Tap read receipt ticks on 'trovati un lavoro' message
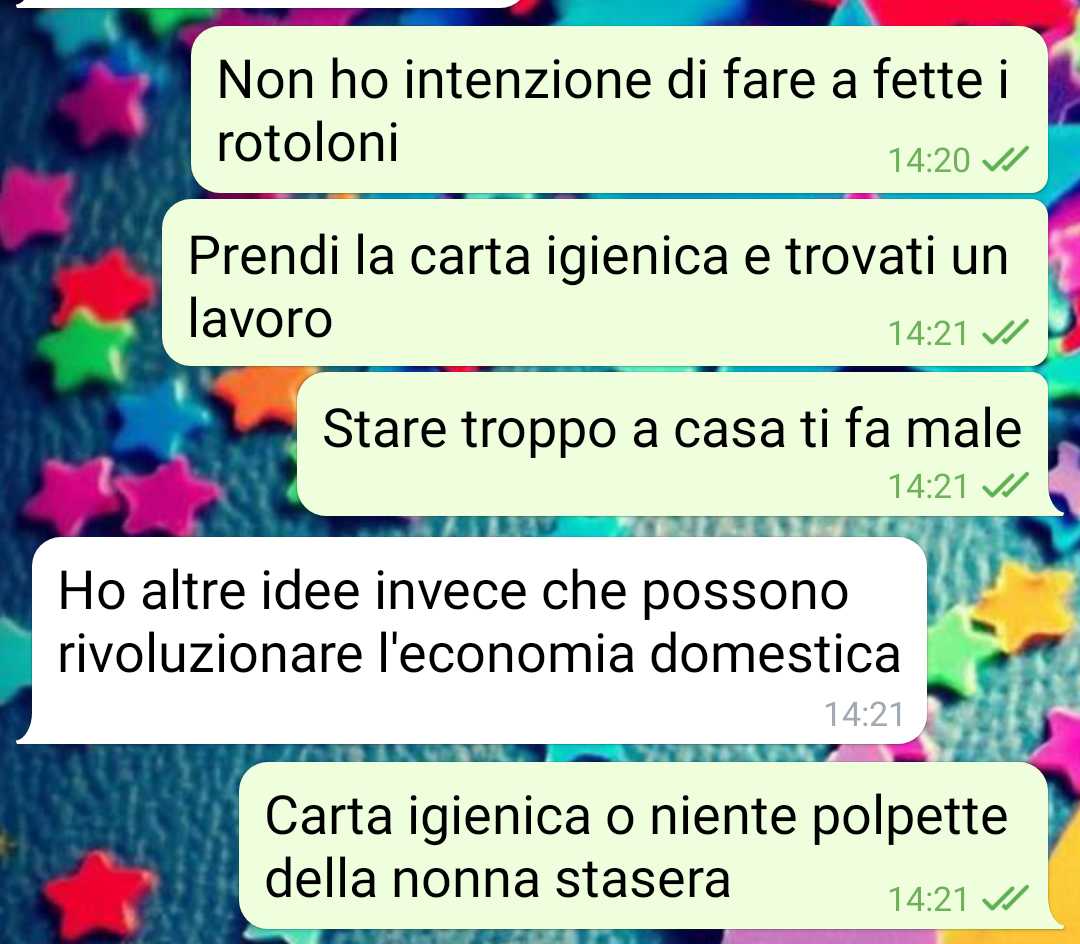The height and width of the screenshot is (944, 1080). coord(1005,333)
